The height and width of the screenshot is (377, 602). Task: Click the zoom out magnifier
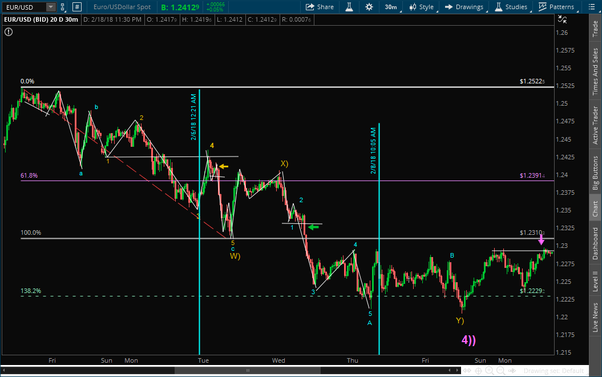pos(501,370)
